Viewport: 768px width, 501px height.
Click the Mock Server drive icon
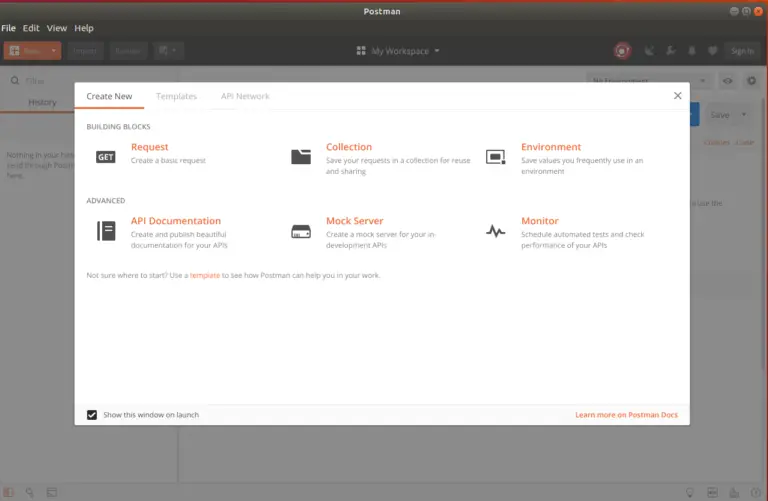click(301, 231)
